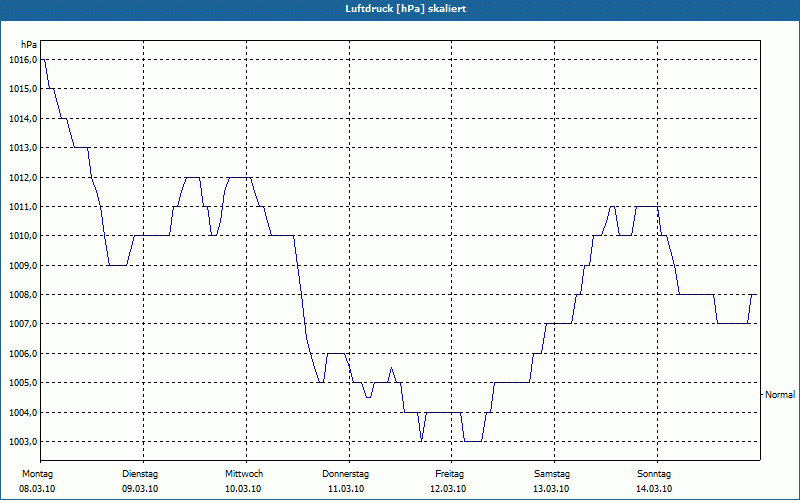The width and height of the screenshot is (800, 500).
Task: Click the 'Normal' marker label on right axis
Action: [780, 394]
